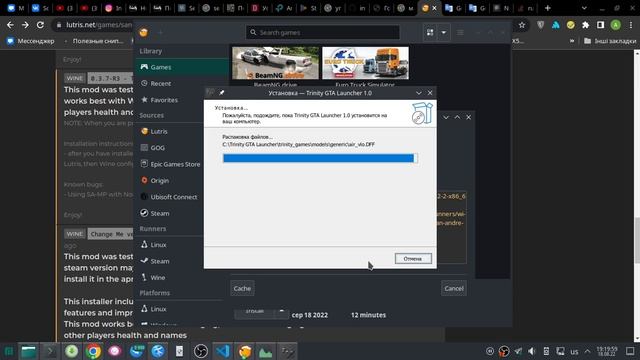Open the tab search dropdown in Chrome
Screen dimensions: 640x360
point(584,8)
